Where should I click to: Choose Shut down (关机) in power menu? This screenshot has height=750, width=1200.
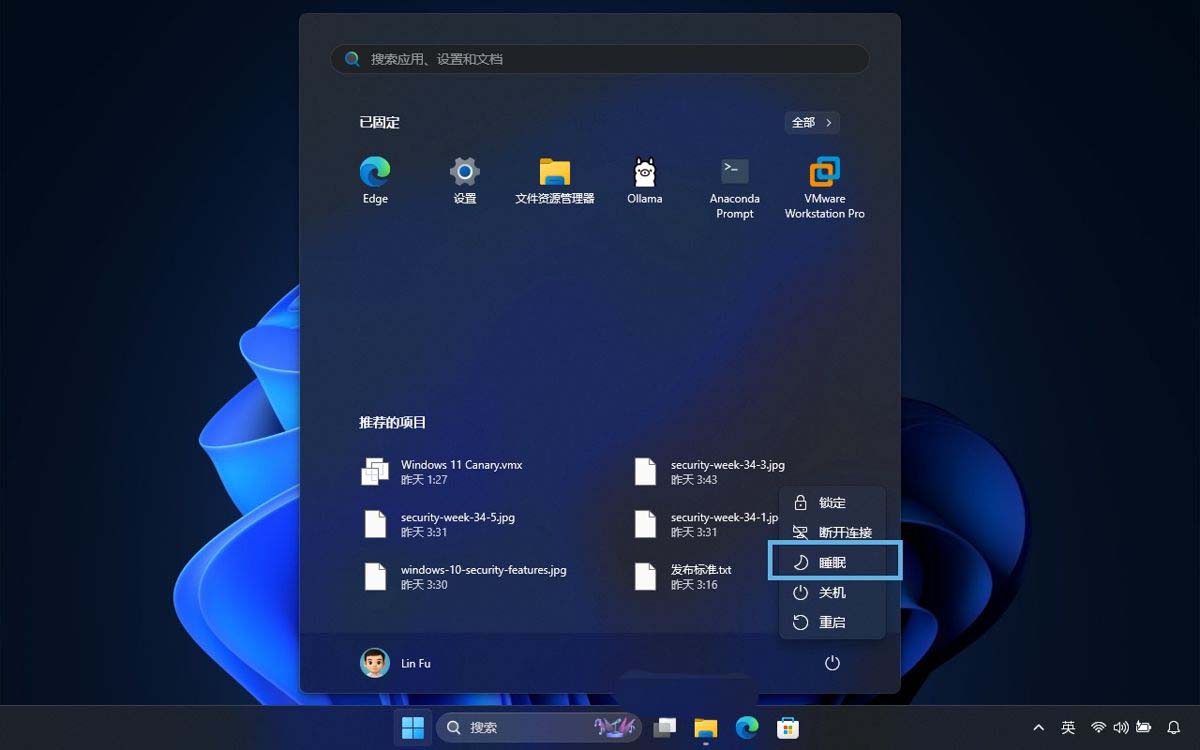click(x=832, y=592)
